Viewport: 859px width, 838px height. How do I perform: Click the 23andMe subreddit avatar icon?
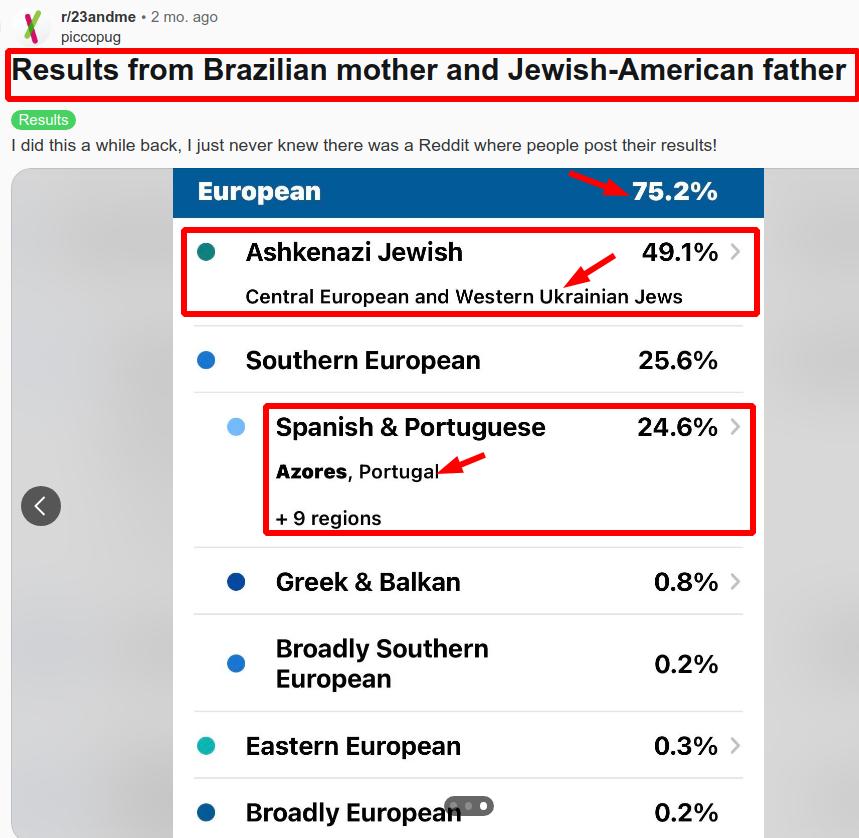pyautogui.click(x=35, y=25)
